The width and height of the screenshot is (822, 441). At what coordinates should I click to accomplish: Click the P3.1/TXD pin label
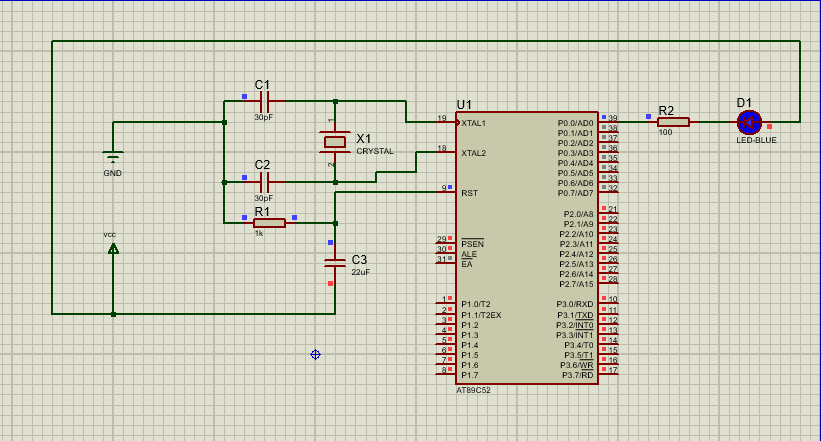point(575,315)
